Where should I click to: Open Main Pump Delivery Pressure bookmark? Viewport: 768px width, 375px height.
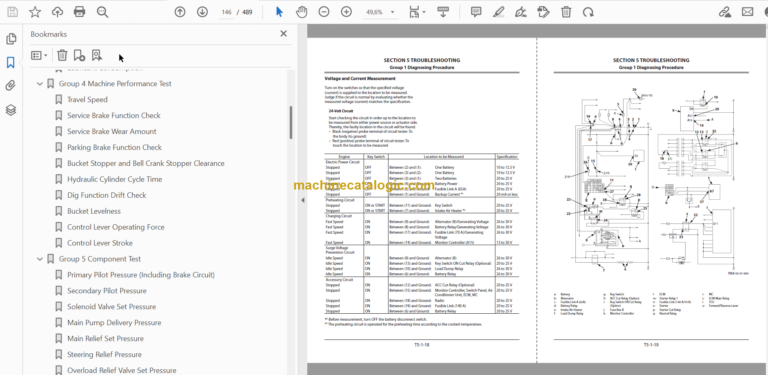coord(114,323)
